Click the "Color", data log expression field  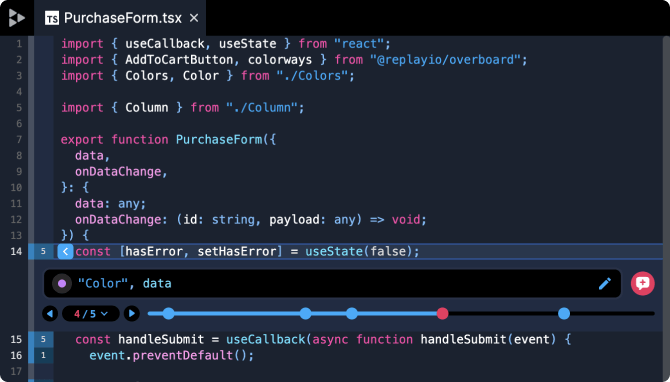tap(333, 283)
